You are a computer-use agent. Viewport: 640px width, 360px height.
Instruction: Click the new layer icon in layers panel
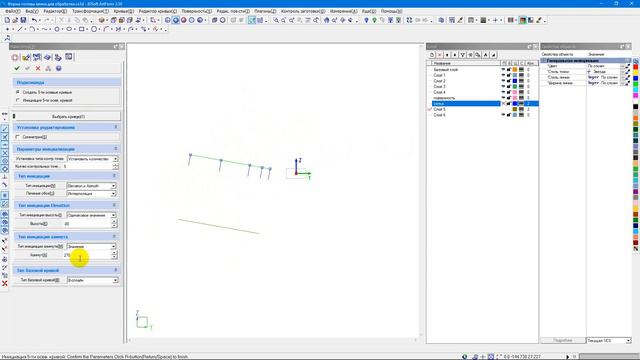pos(432,55)
